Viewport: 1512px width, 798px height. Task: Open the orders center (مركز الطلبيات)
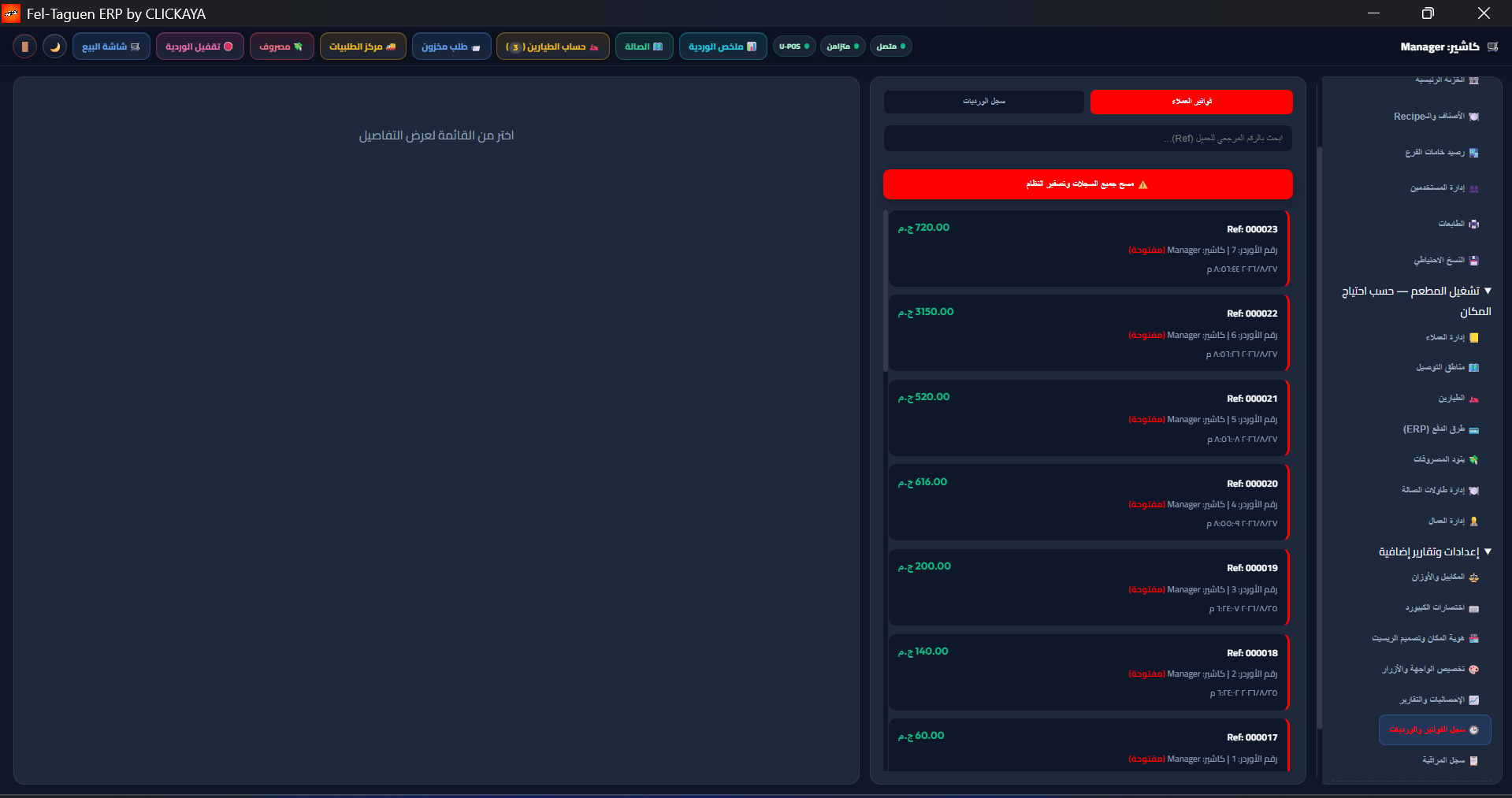[362, 46]
